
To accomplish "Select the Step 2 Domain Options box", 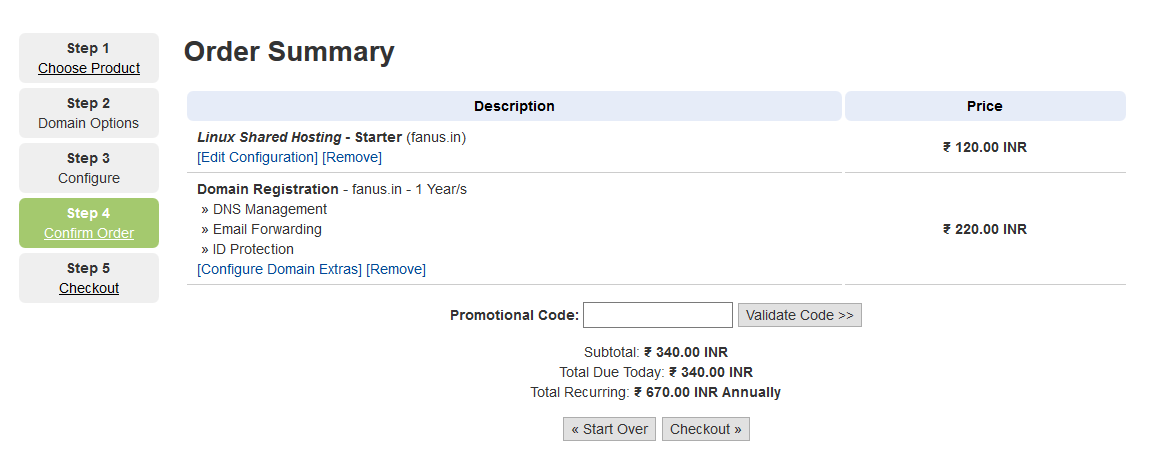I will (x=89, y=113).
